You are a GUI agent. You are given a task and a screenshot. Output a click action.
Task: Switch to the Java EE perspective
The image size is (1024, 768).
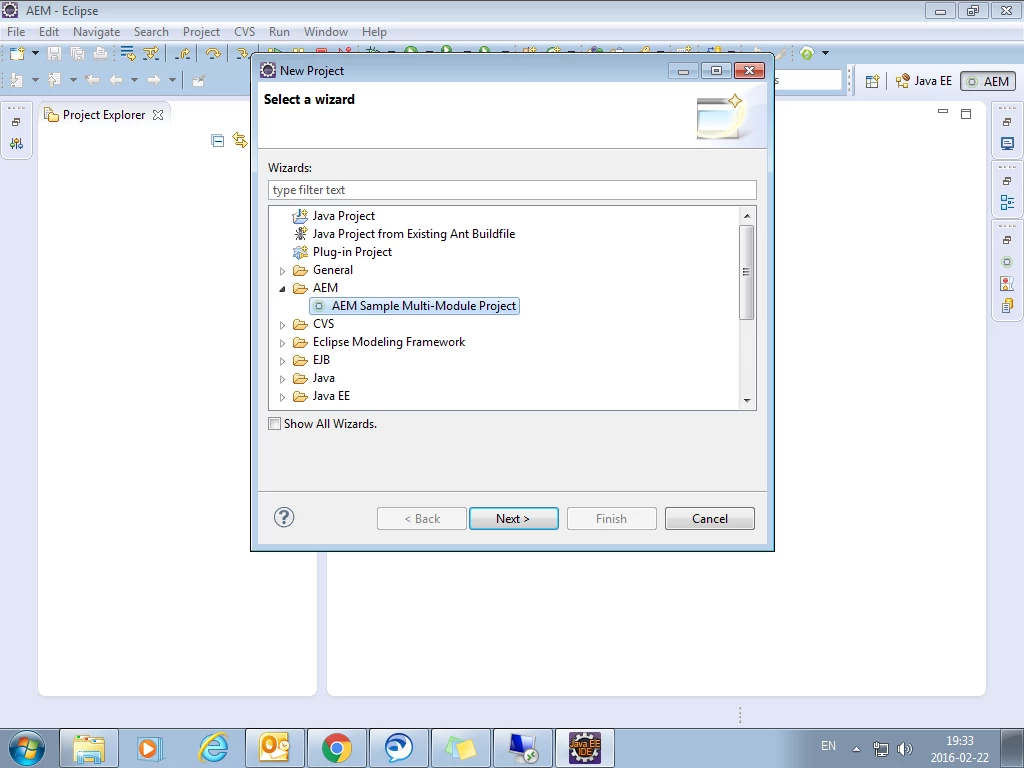[924, 81]
